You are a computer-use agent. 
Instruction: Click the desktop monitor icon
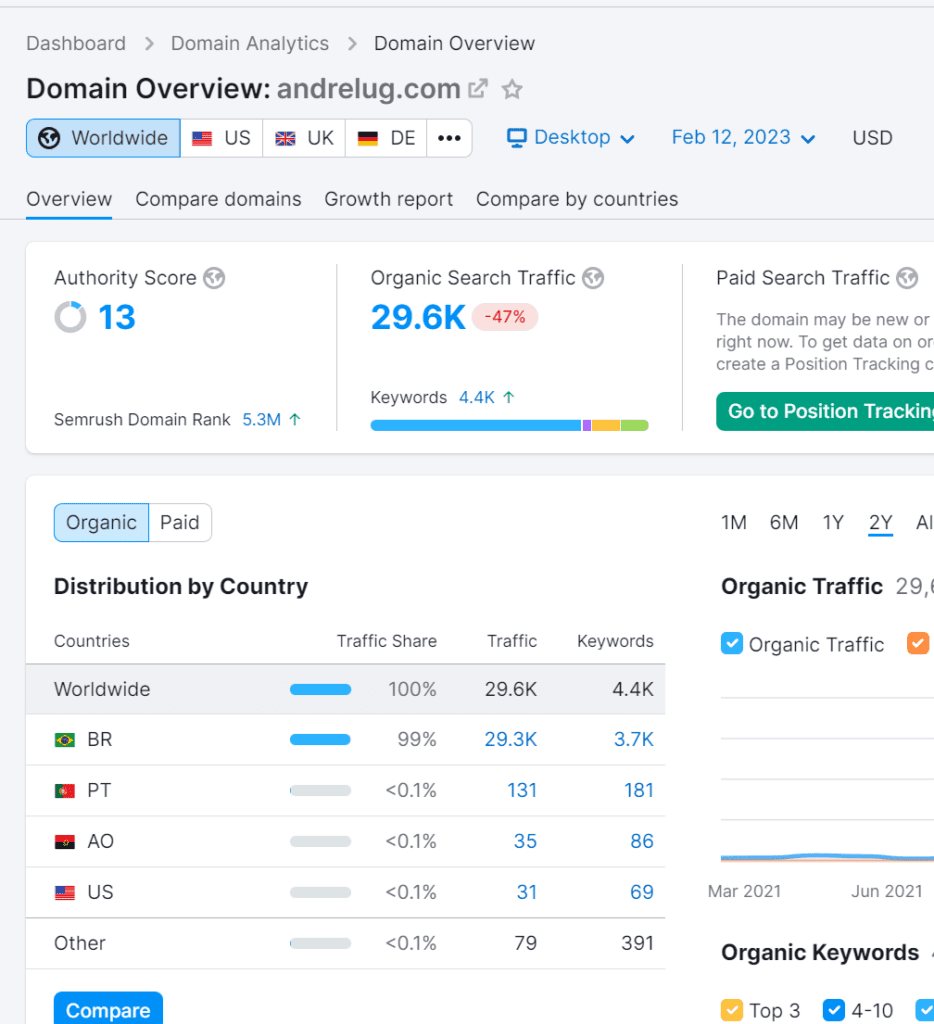click(517, 138)
